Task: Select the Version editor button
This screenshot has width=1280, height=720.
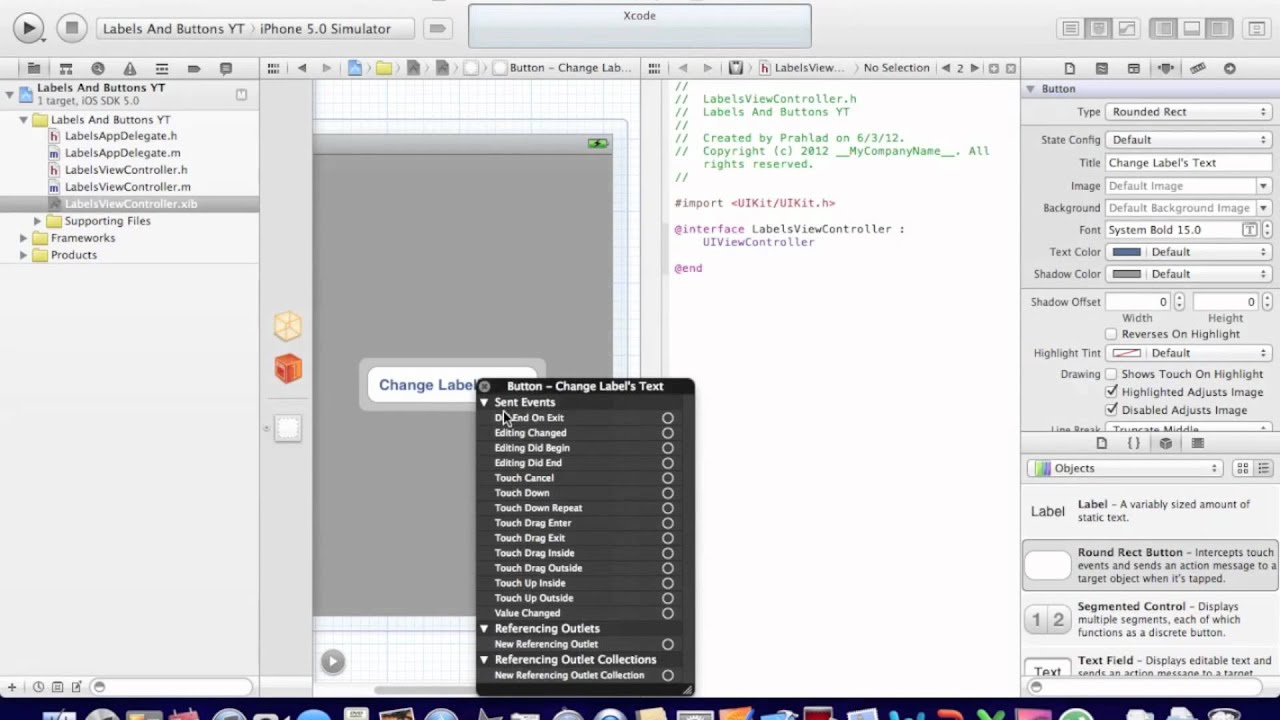Action: (x=1127, y=29)
